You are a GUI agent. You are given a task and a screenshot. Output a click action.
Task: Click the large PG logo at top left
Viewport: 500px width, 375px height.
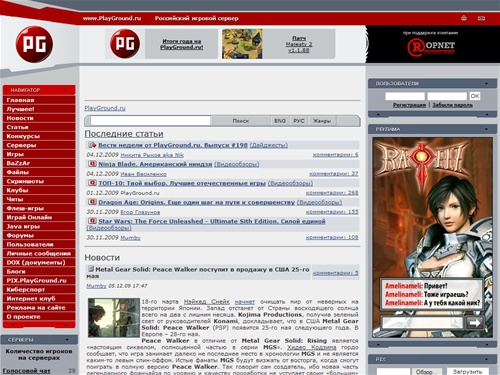[34, 44]
